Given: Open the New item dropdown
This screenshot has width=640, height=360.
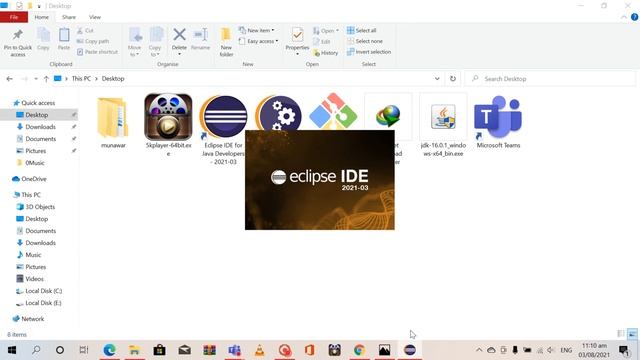Looking at the screenshot, I should coord(256,30).
